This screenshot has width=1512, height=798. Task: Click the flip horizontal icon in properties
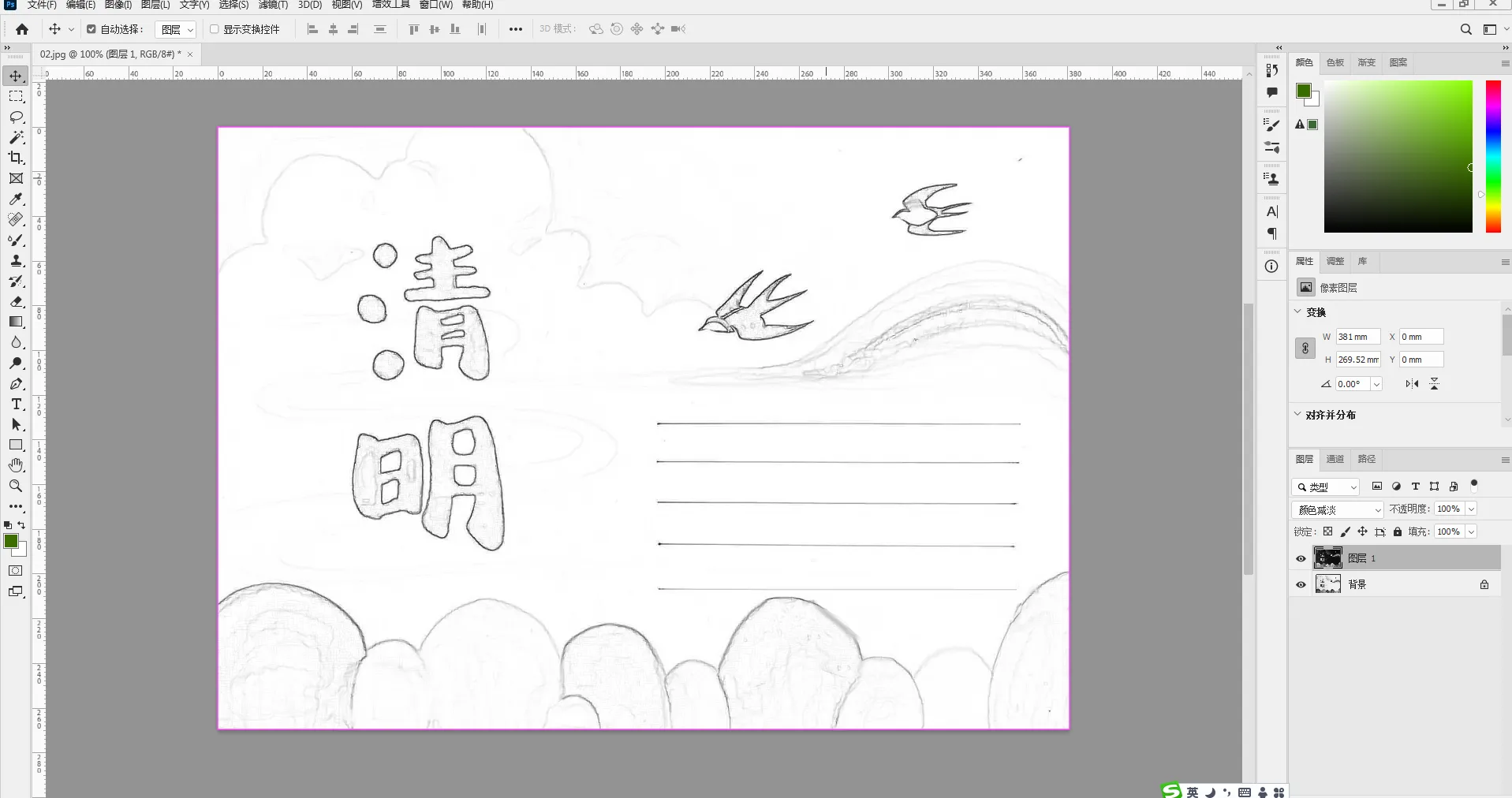(1412, 384)
